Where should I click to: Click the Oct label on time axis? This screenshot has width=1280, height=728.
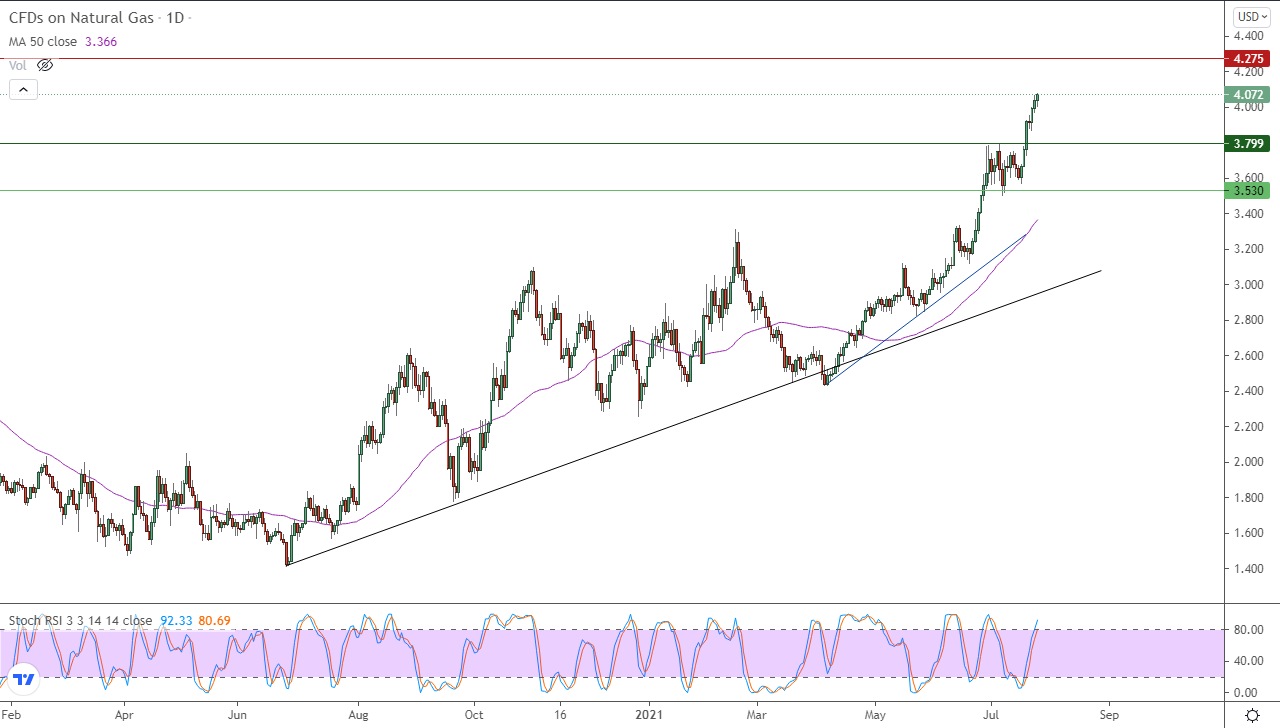click(x=474, y=716)
